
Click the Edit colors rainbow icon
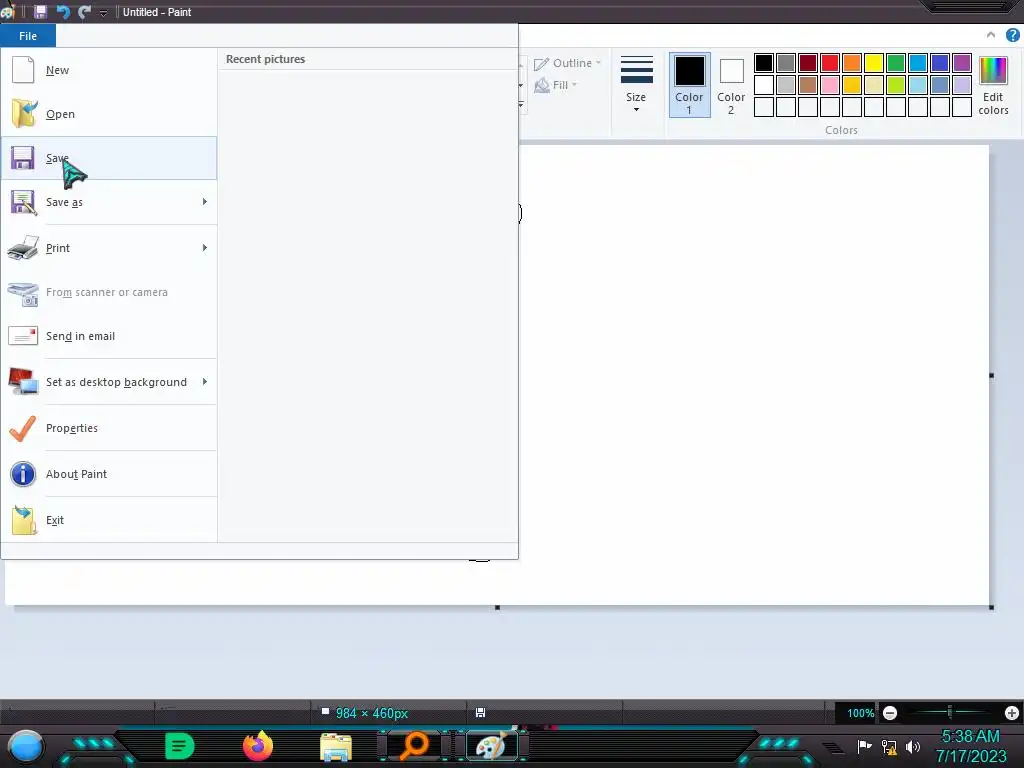(x=993, y=71)
